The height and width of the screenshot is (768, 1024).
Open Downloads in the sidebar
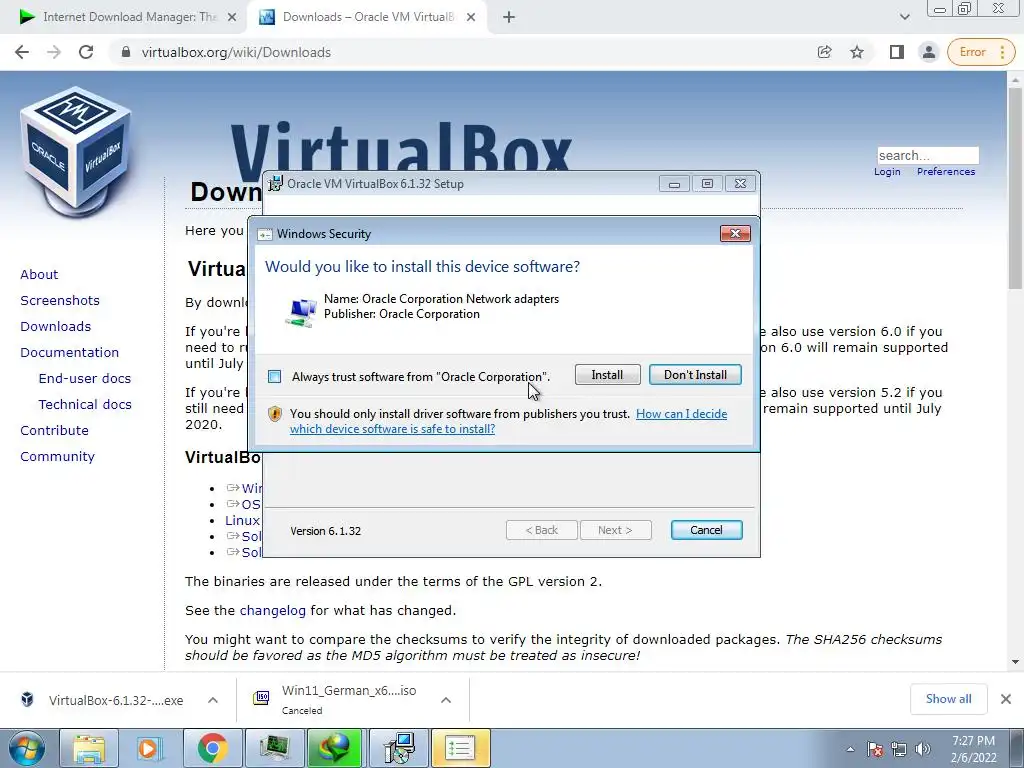pos(56,327)
